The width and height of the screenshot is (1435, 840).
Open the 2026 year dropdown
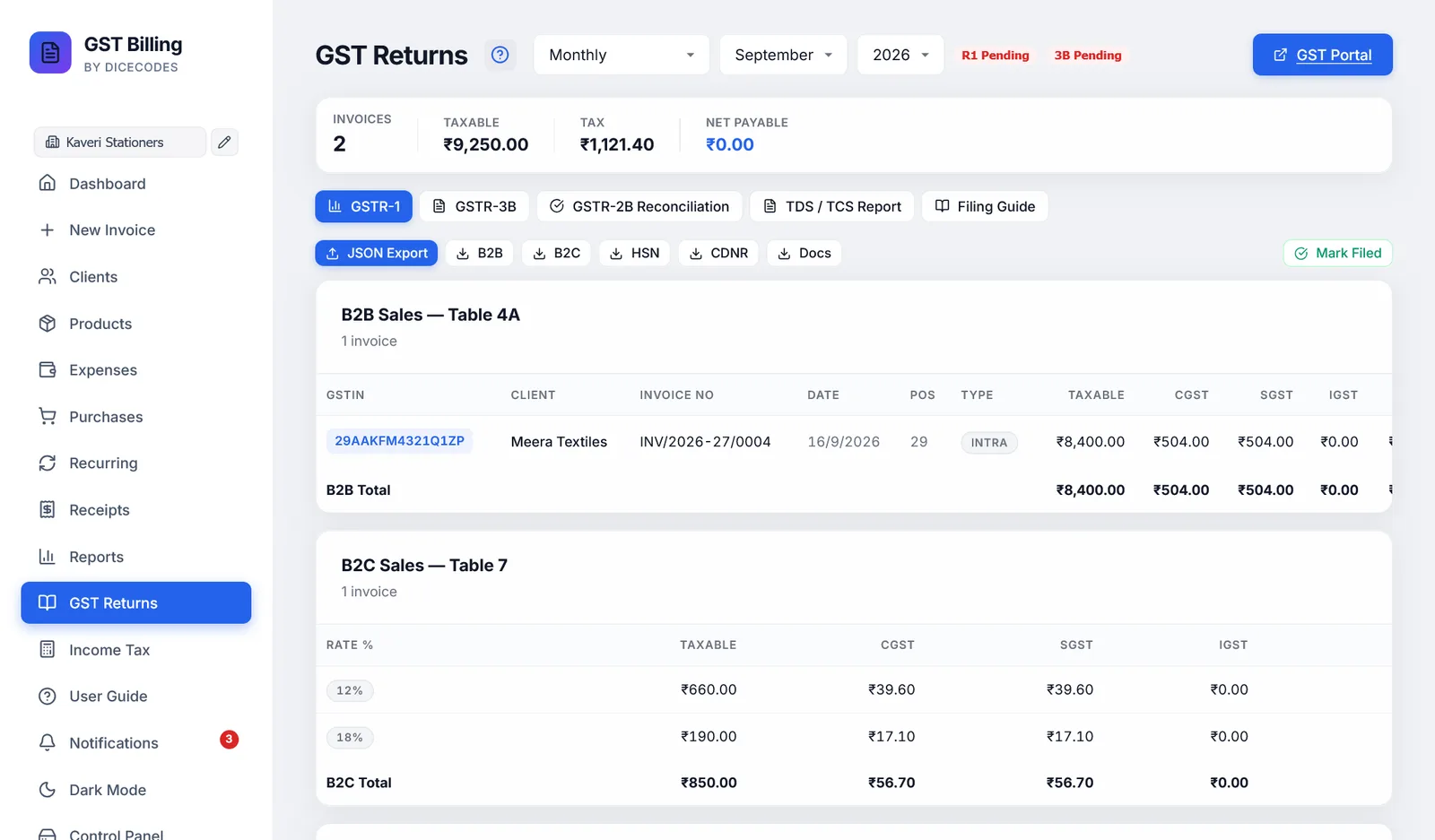click(x=900, y=55)
